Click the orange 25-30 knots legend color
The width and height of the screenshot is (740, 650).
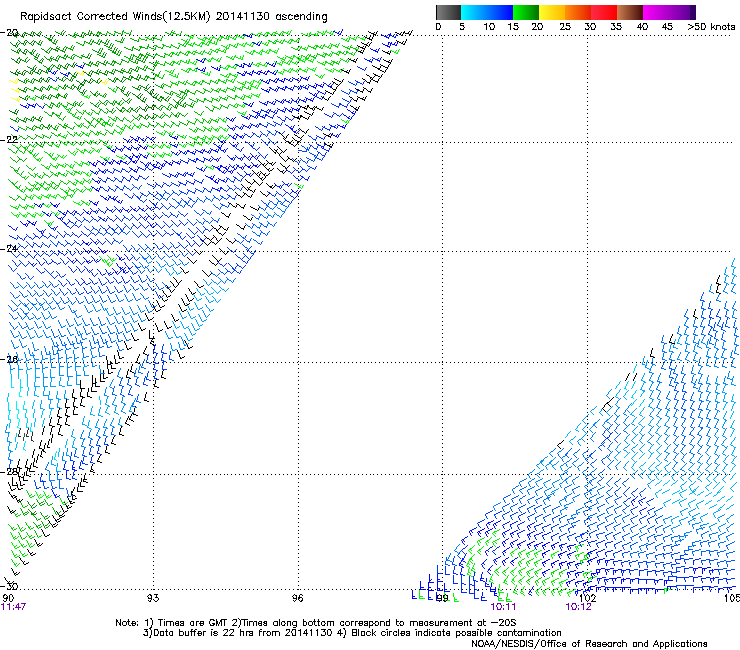click(x=578, y=12)
